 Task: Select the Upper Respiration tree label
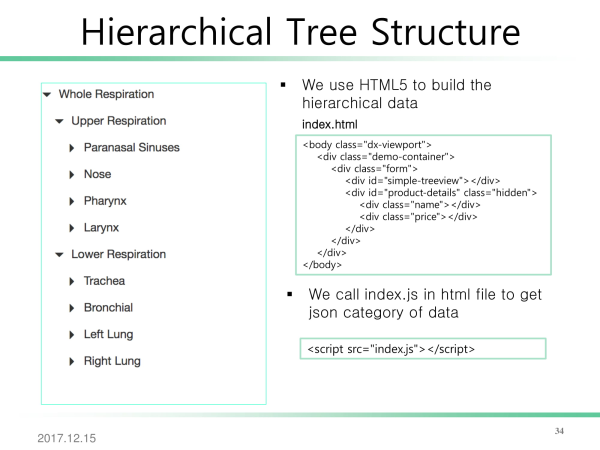pos(119,121)
